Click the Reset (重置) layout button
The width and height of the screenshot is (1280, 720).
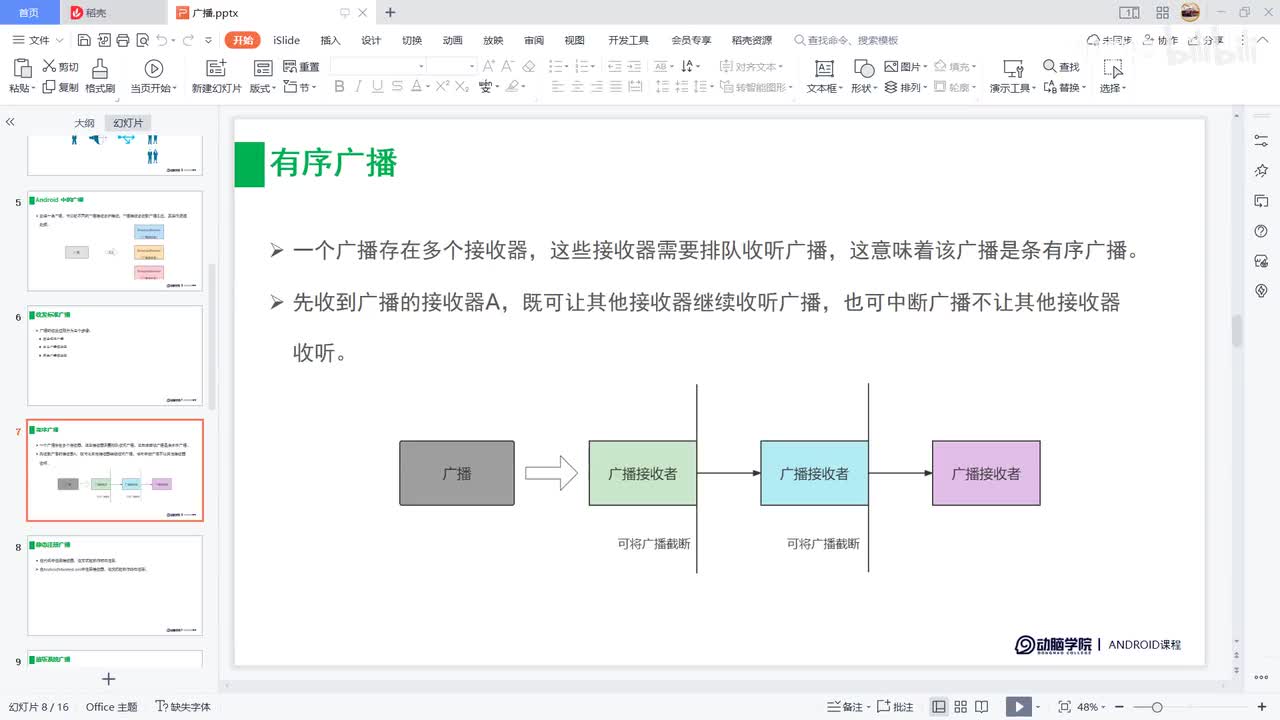pyautogui.click(x=301, y=66)
